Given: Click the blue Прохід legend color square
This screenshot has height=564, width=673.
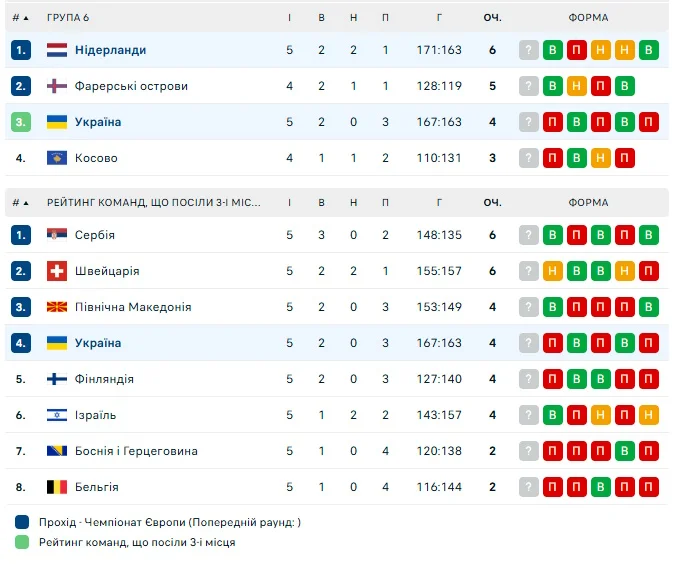Looking at the screenshot, I should click(x=23, y=522).
